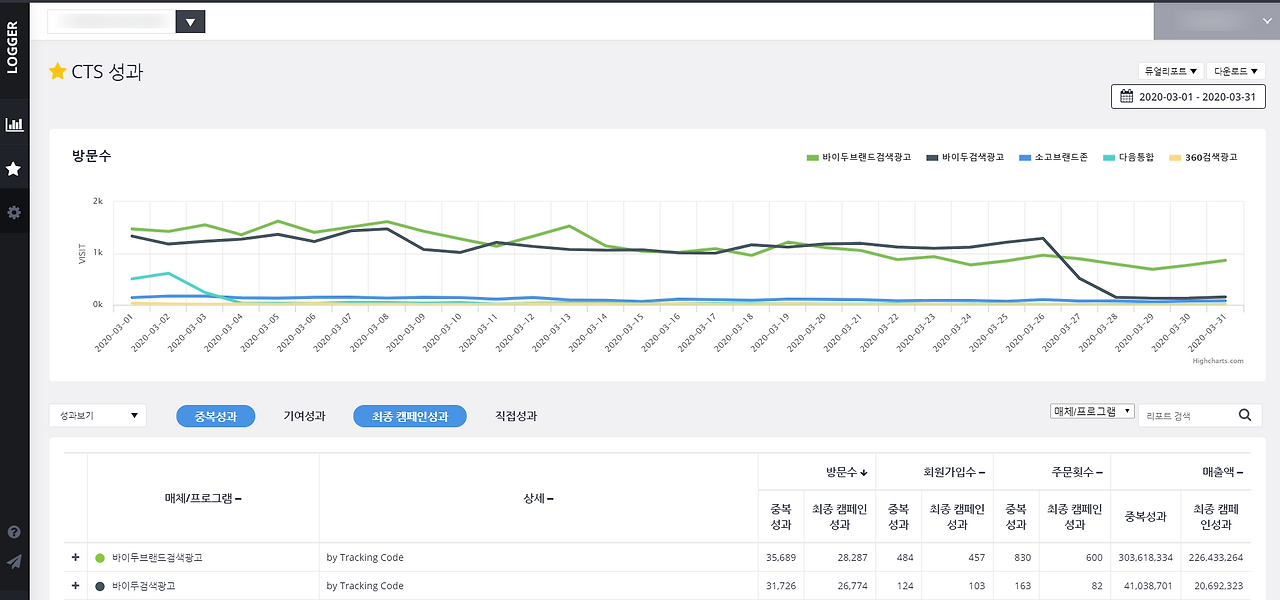
Task: Open the 매체/프로그램 select dropdown
Action: (x=1092, y=411)
